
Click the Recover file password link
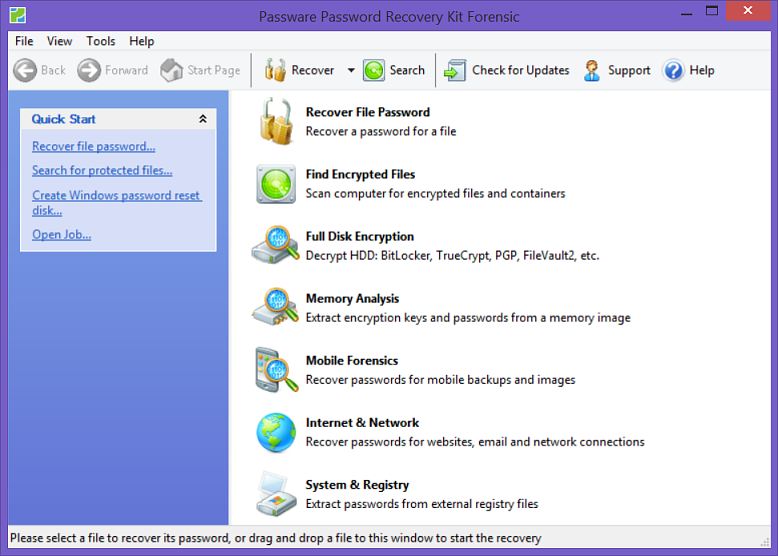coord(93,146)
